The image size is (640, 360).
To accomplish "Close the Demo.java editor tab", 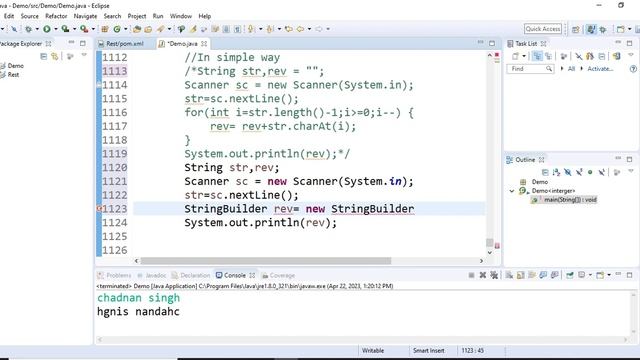I will pos(204,44).
